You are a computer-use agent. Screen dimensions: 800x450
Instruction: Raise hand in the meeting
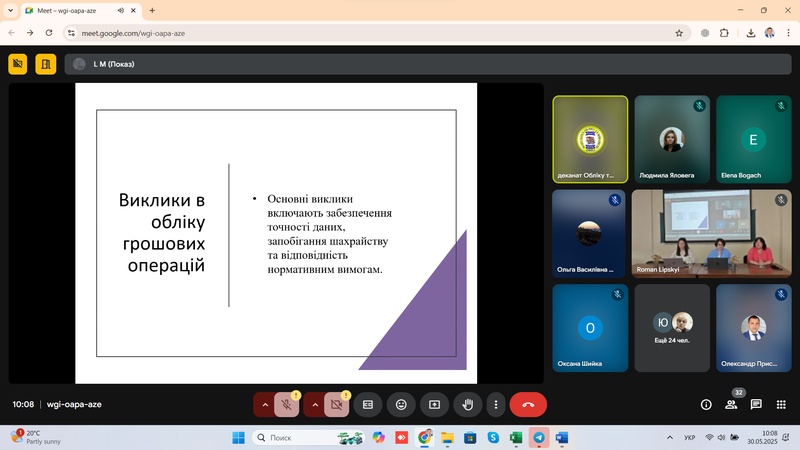pyautogui.click(x=466, y=405)
